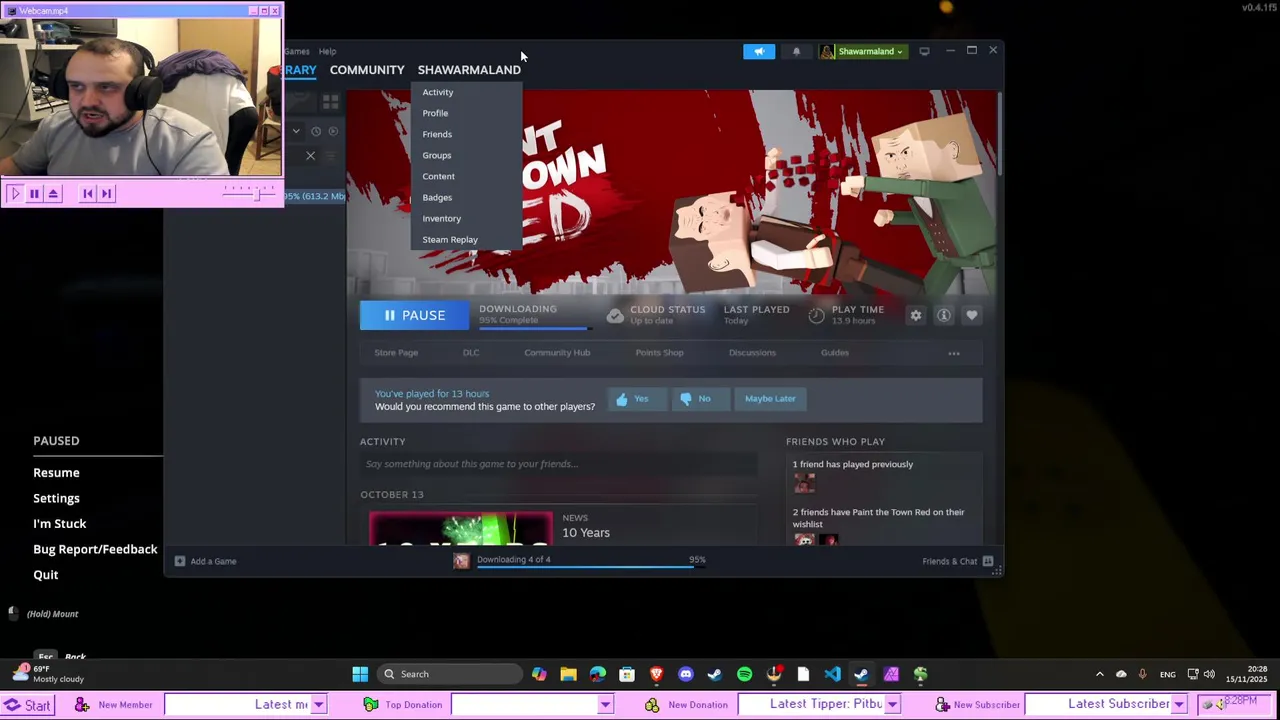The image size is (1280, 720).
Task: Launch Brave browser from the taskbar
Action: [657, 674]
